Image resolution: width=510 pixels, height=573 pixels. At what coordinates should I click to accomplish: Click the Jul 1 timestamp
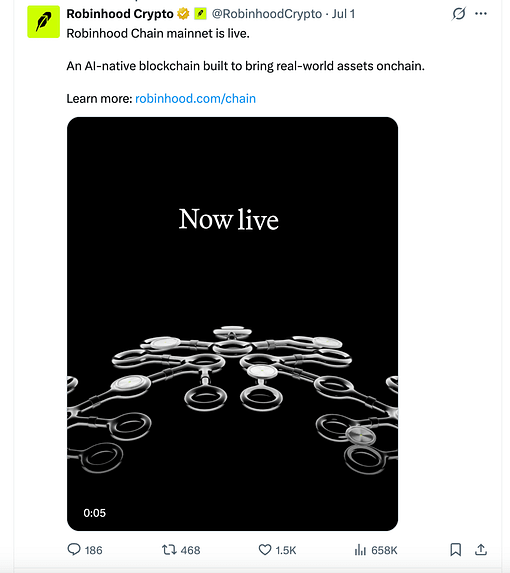click(x=343, y=14)
